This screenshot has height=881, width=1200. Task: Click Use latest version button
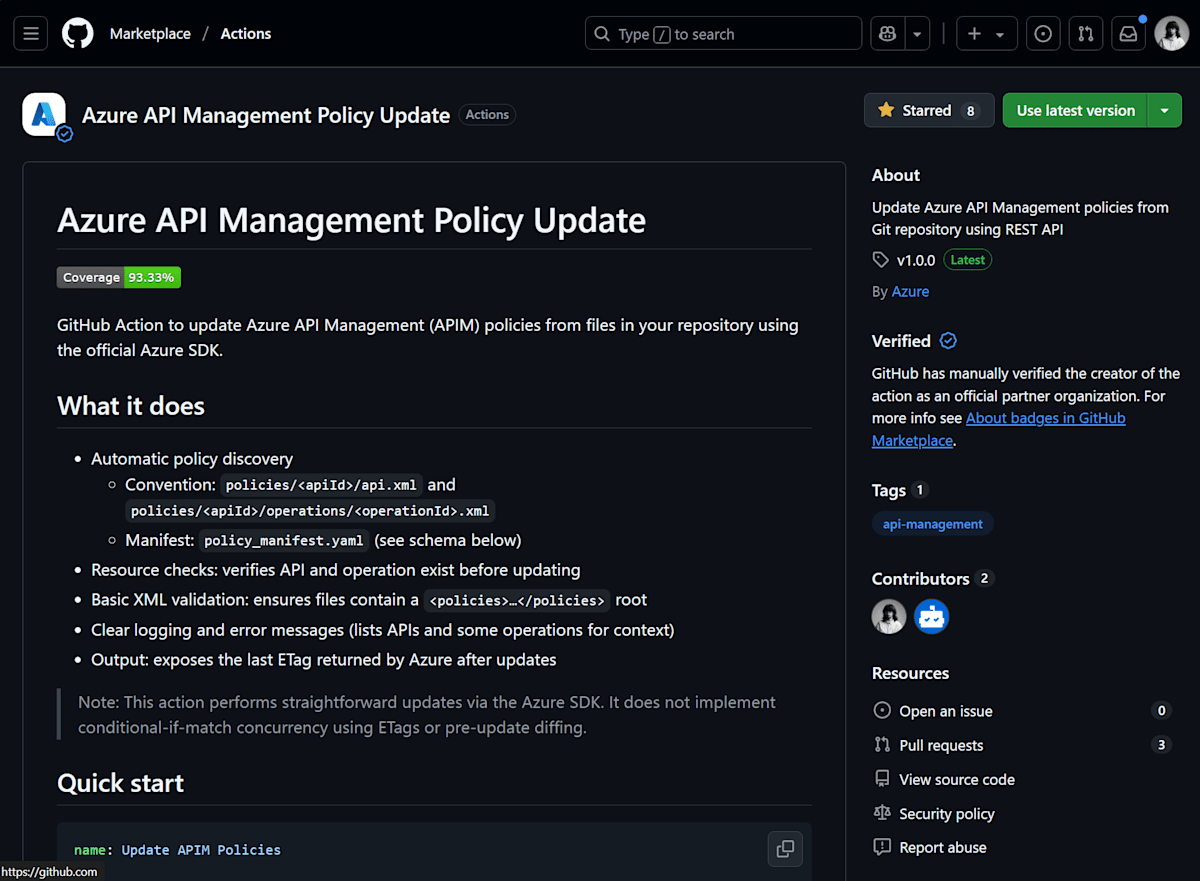click(1075, 110)
